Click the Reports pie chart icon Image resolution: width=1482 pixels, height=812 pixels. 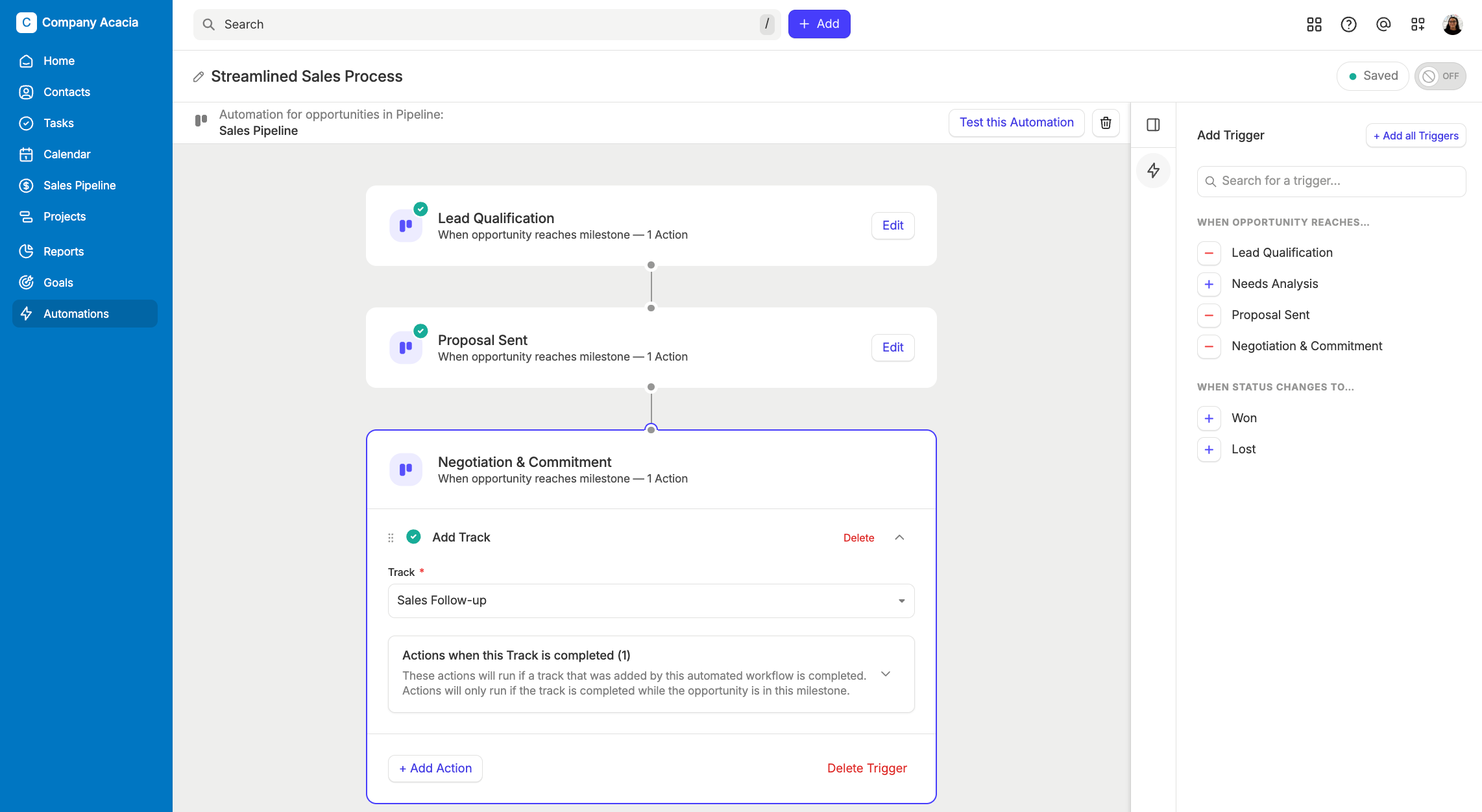26,252
